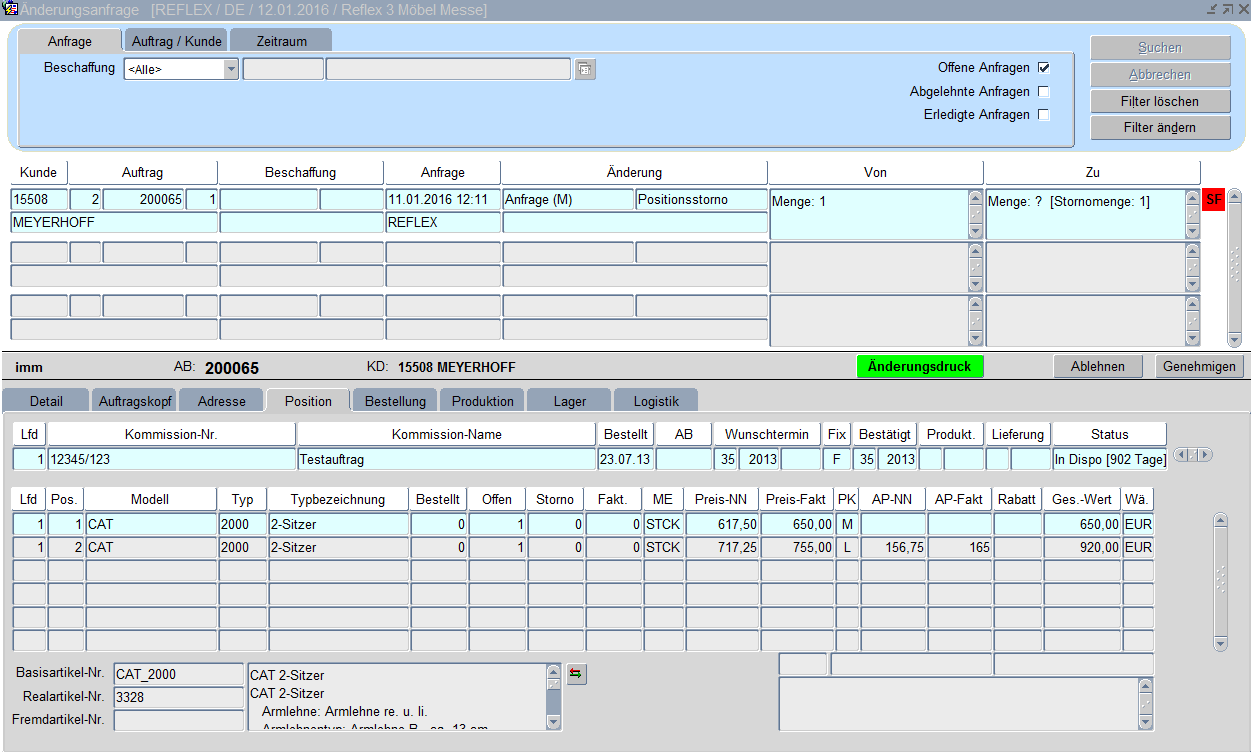The width and height of the screenshot is (1251, 752).
Task: Click the application icon in title bar
Action: click(10, 9)
